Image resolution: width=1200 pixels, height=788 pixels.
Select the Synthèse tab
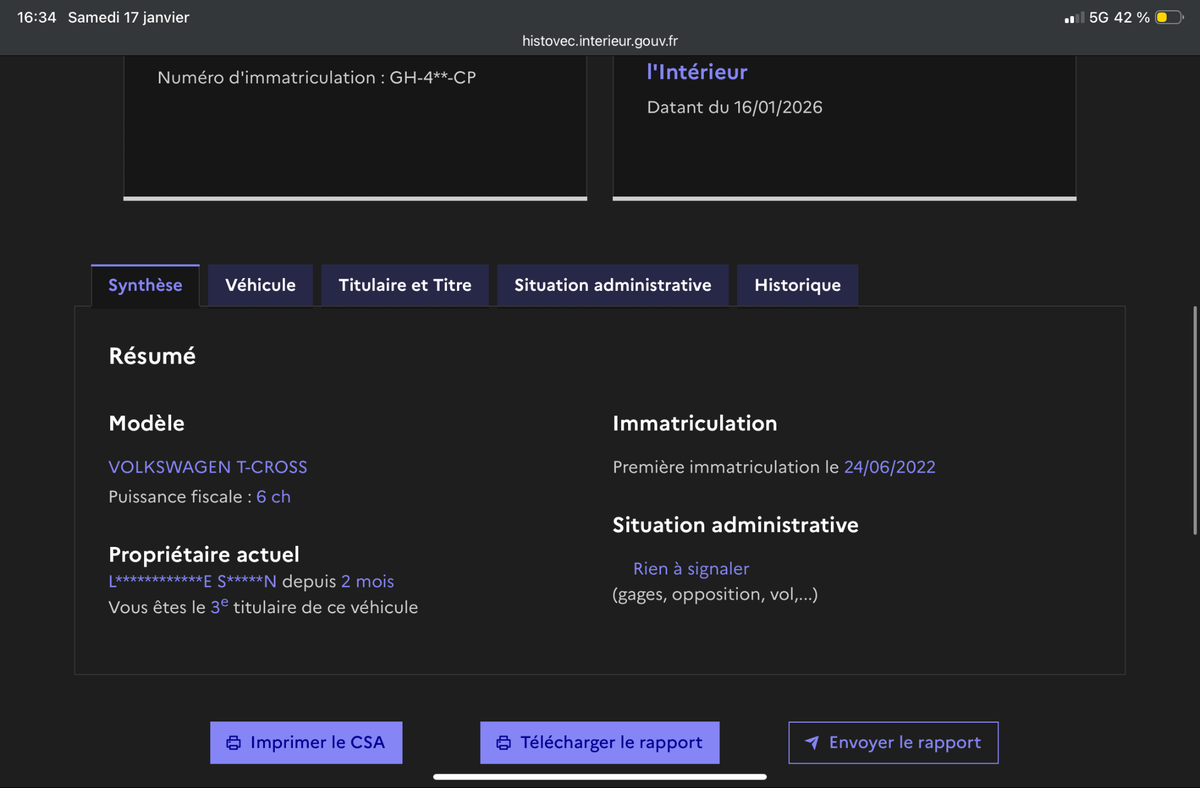click(145, 285)
